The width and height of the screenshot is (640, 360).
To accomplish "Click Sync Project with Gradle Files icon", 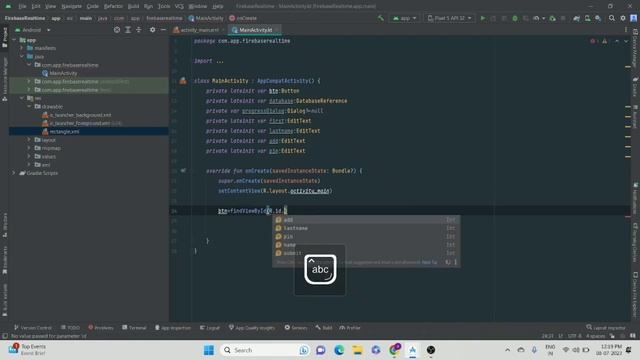I will 576,18.
